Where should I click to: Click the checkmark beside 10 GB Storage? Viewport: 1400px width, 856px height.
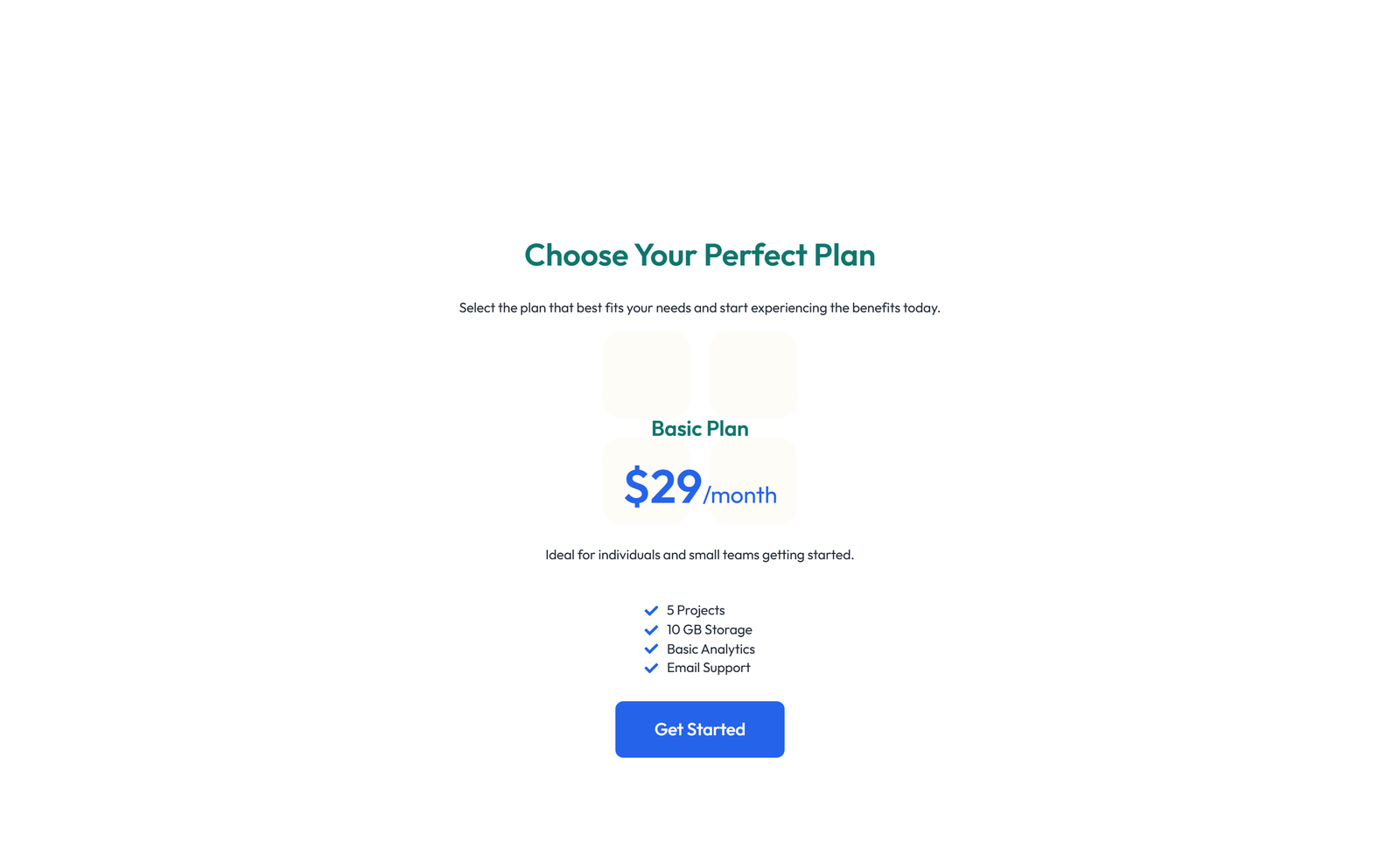point(651,629)
